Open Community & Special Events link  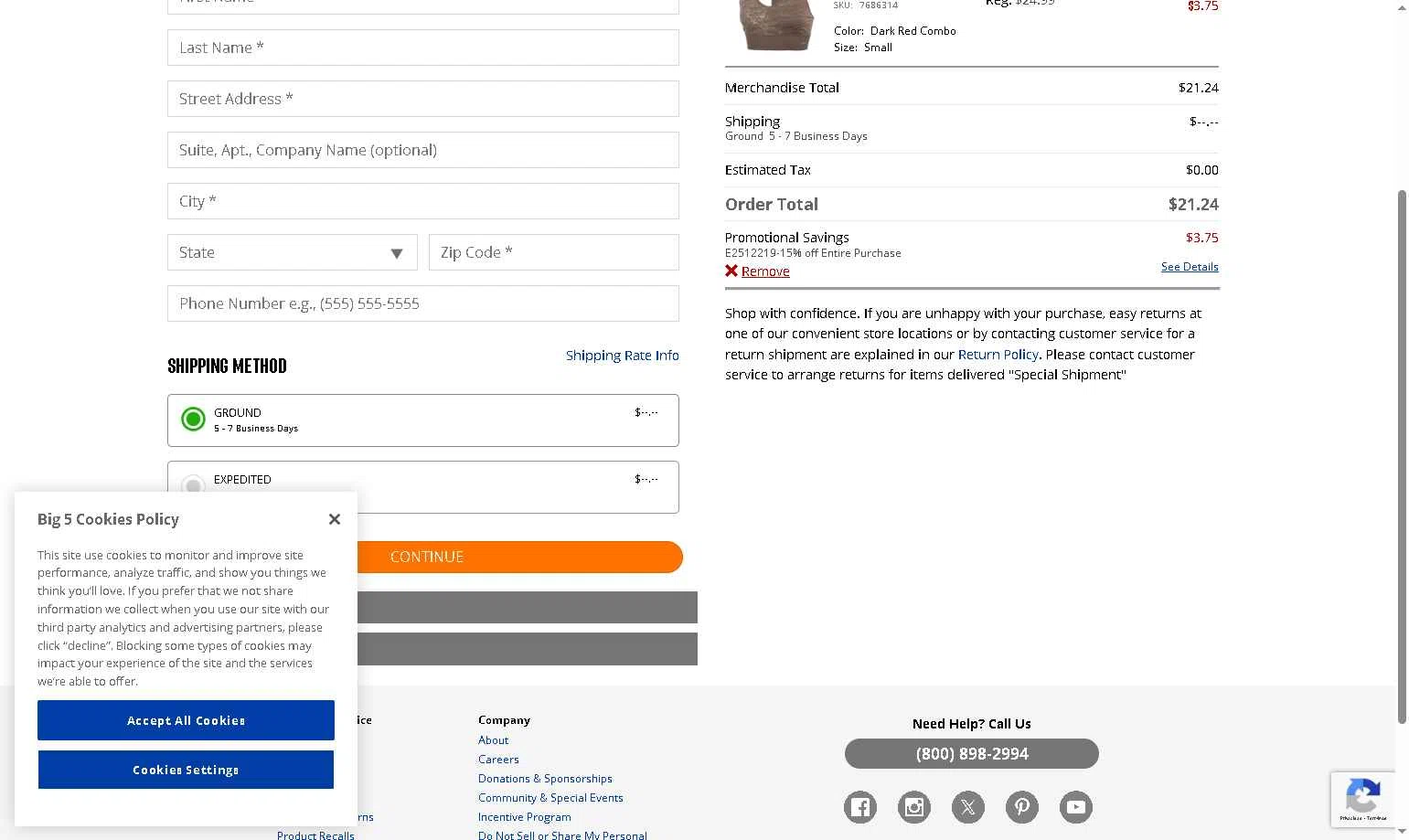(550, 798)
